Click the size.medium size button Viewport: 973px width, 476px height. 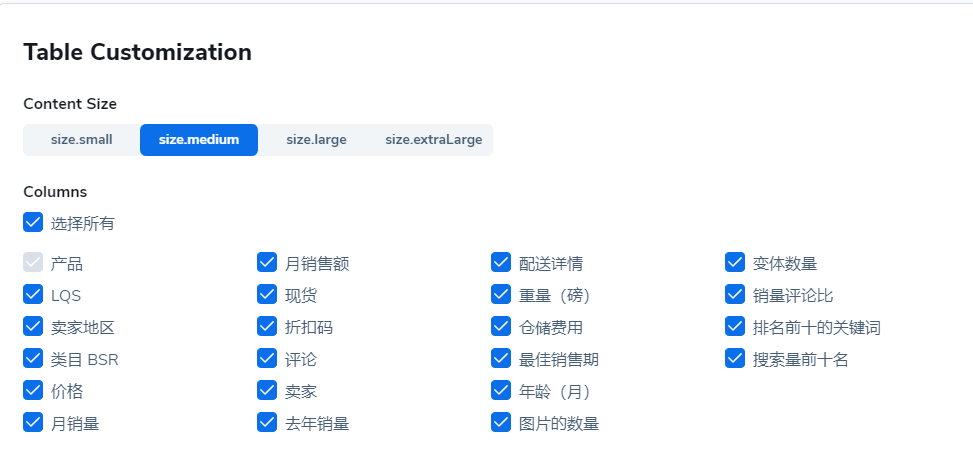click(199, 140)
